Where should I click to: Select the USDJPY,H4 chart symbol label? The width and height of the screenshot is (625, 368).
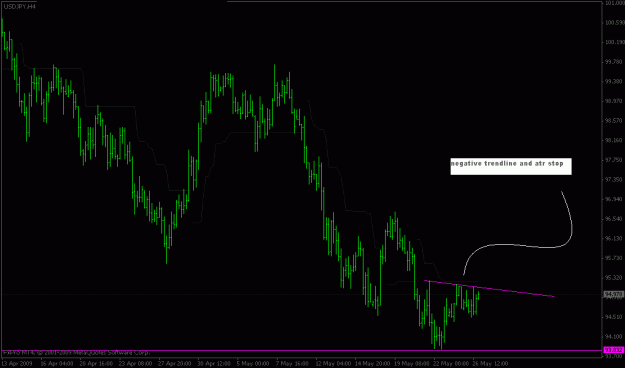point(20,7)
